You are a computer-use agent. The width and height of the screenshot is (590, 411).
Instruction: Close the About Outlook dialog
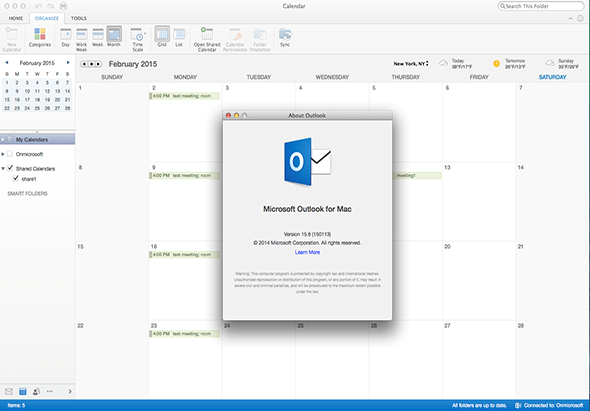tap(228, 115)
